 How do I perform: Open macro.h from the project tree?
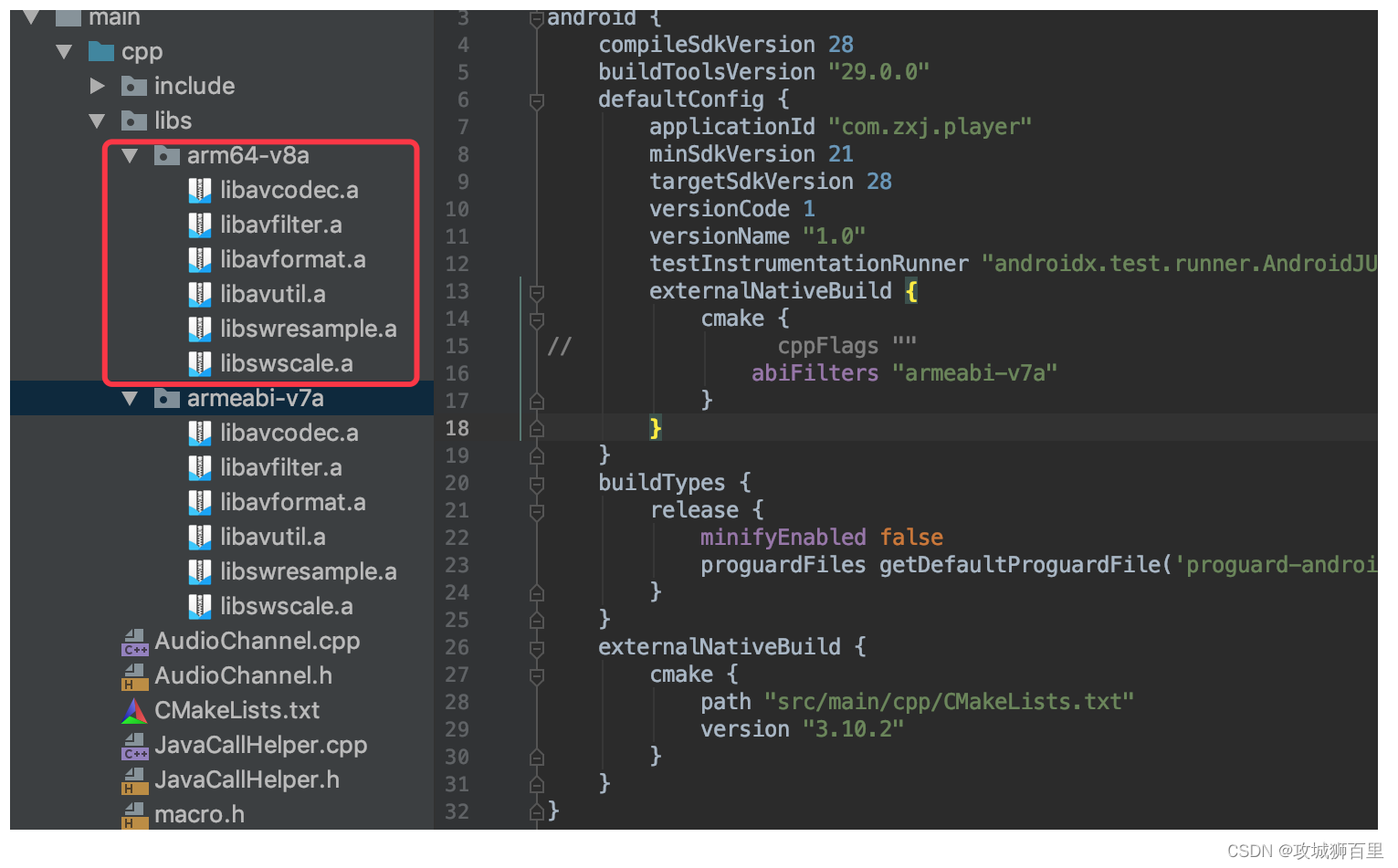[x=200, y=814]
